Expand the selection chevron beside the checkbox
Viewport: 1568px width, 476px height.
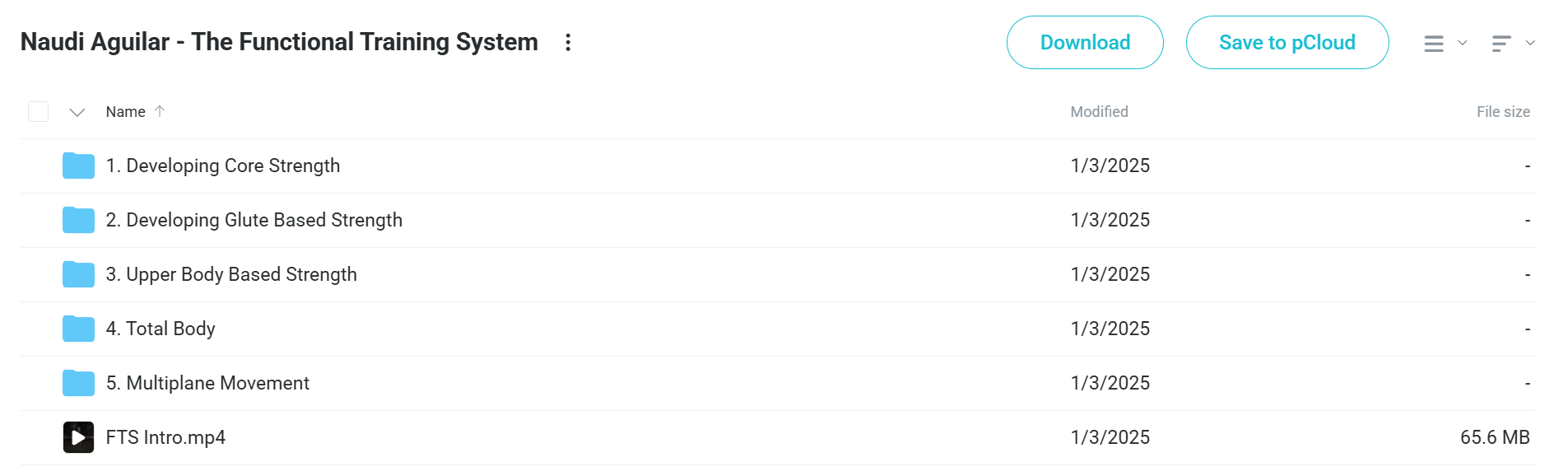pyautogui.click(x=77, y=112)
